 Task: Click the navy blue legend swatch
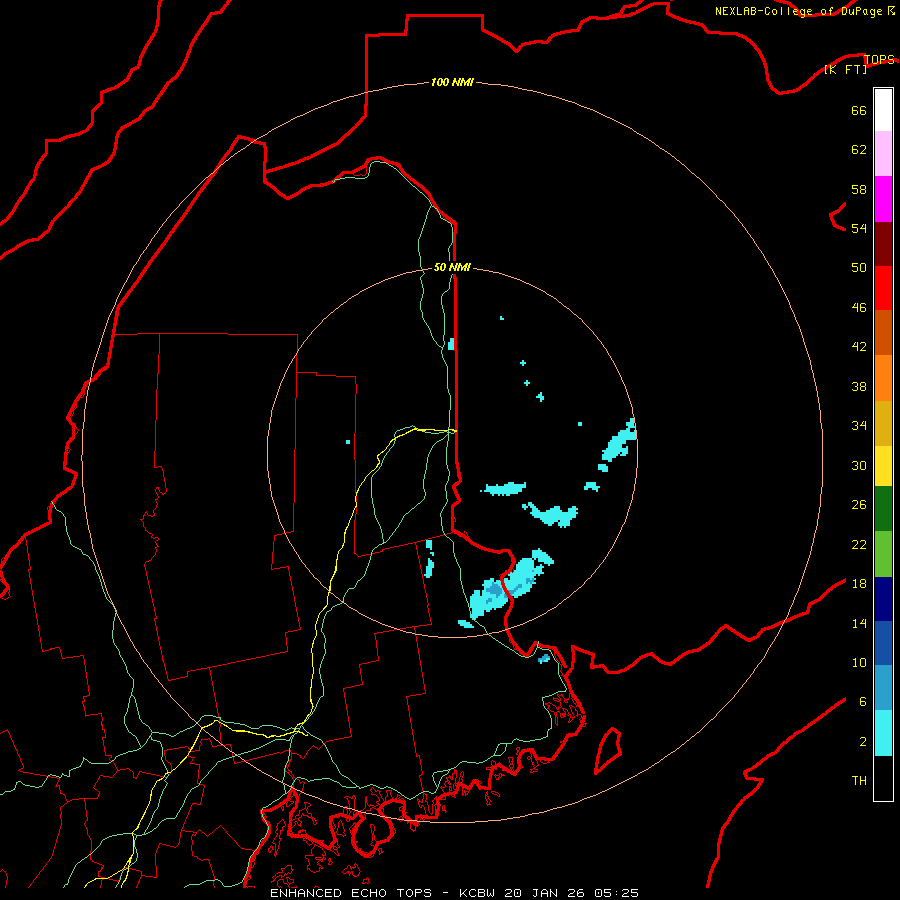(x=883, y=599)
